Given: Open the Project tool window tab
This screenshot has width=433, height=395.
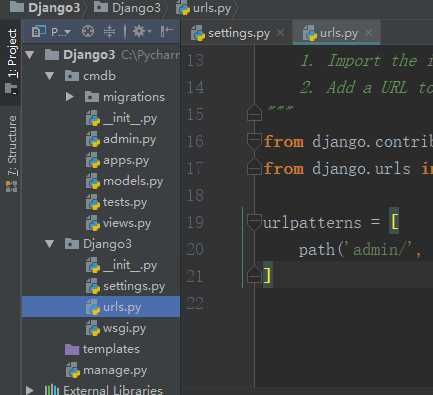Looking at the screenshot, I should [x=11, y=62].
